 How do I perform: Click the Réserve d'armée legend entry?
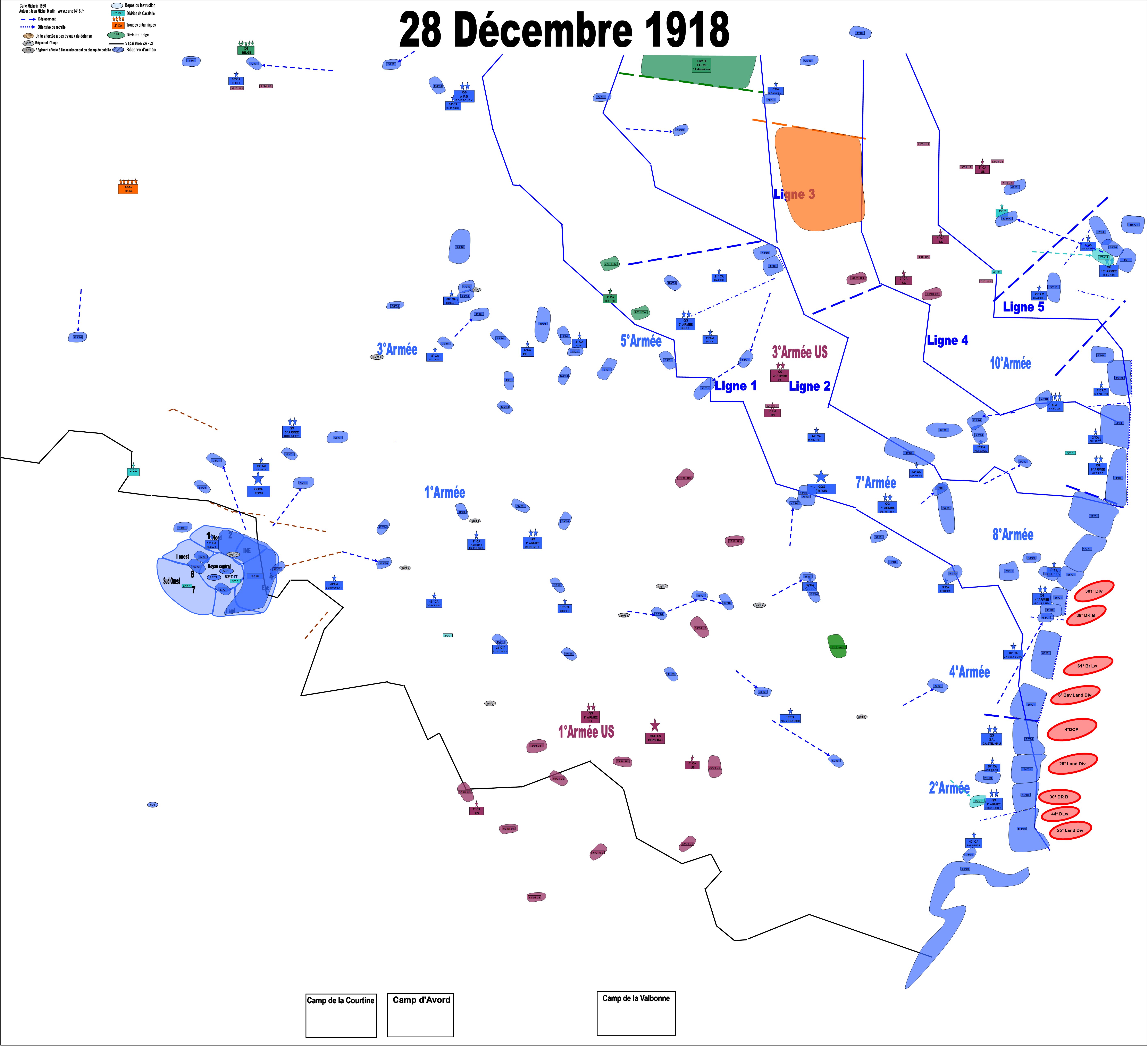[134, 50]
